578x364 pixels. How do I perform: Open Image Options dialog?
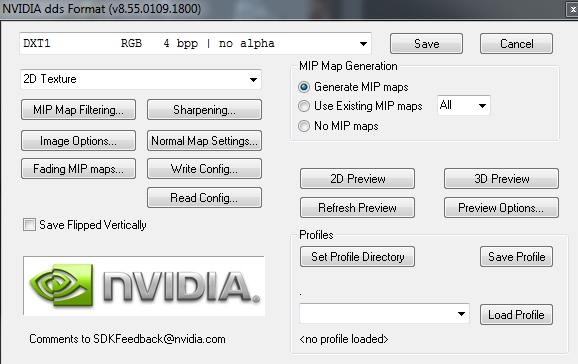(79, 141)
